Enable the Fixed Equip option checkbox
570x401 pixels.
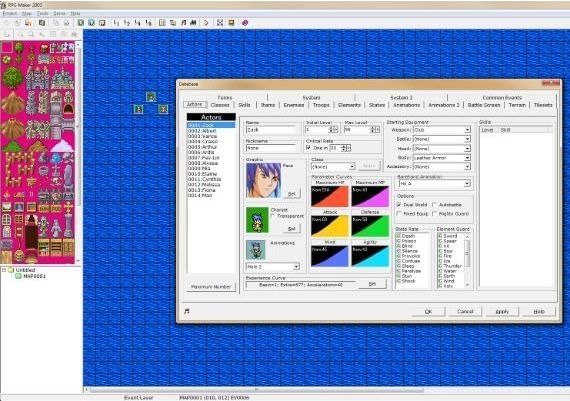click(399, 214)
